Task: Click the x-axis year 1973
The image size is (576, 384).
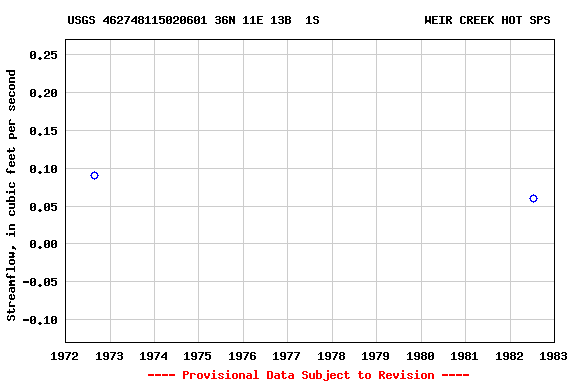Action: tap(109, 356)
